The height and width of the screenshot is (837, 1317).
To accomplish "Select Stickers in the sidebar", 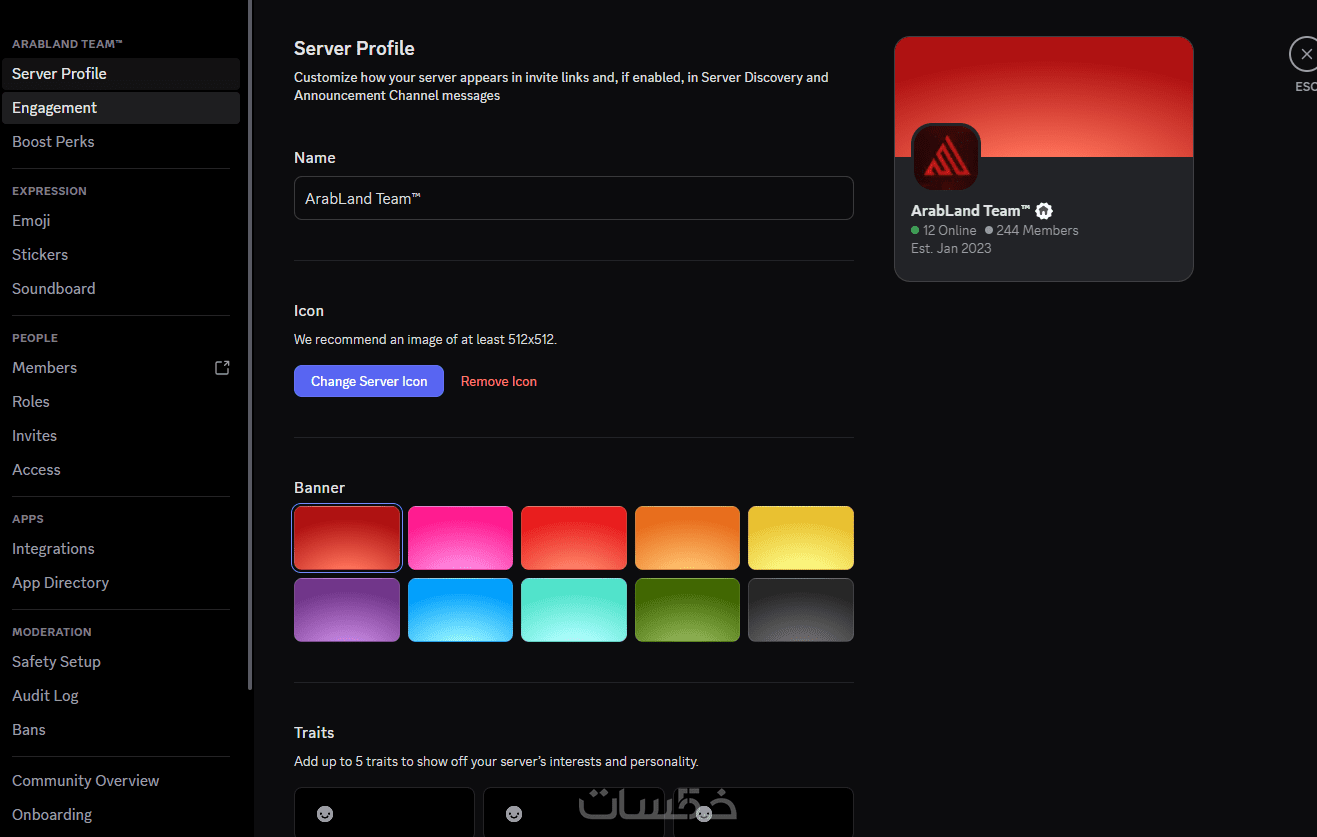I will [121, 255].
